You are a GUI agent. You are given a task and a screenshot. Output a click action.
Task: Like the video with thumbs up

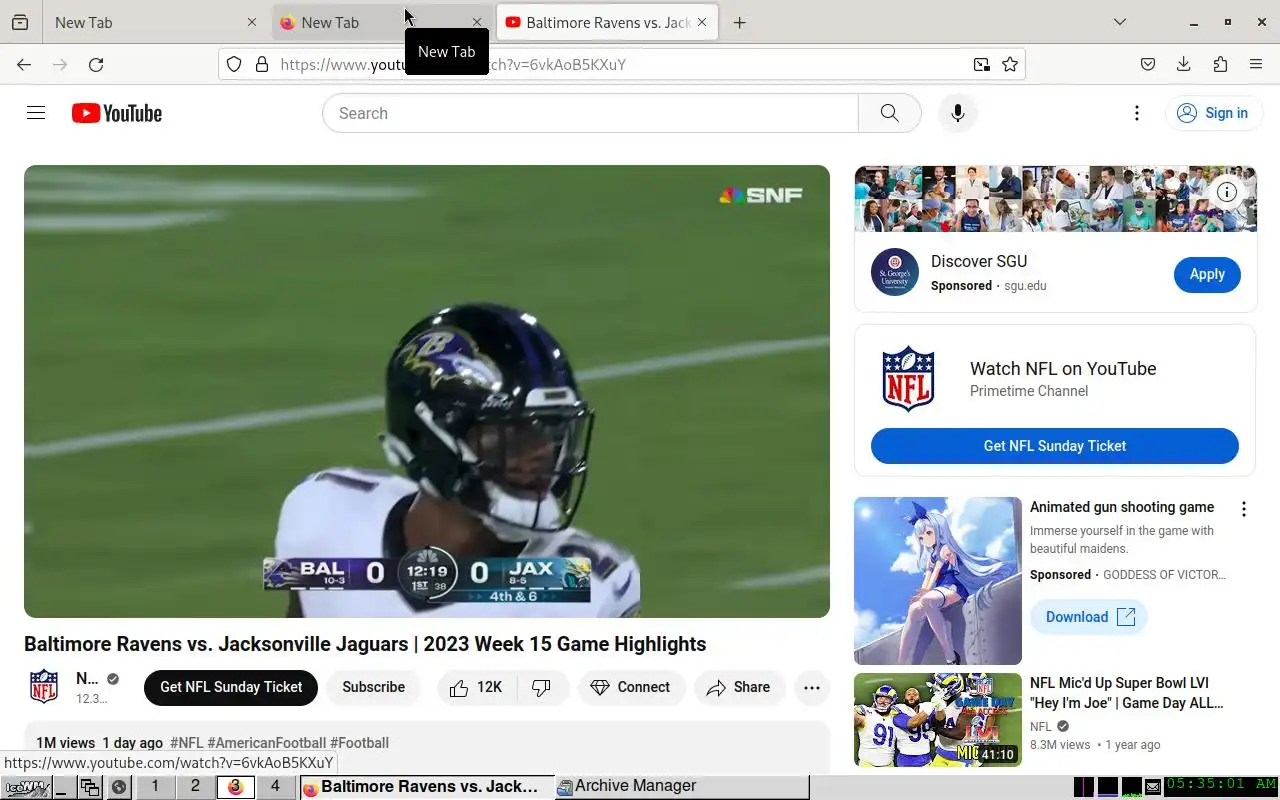click(477, 687)
